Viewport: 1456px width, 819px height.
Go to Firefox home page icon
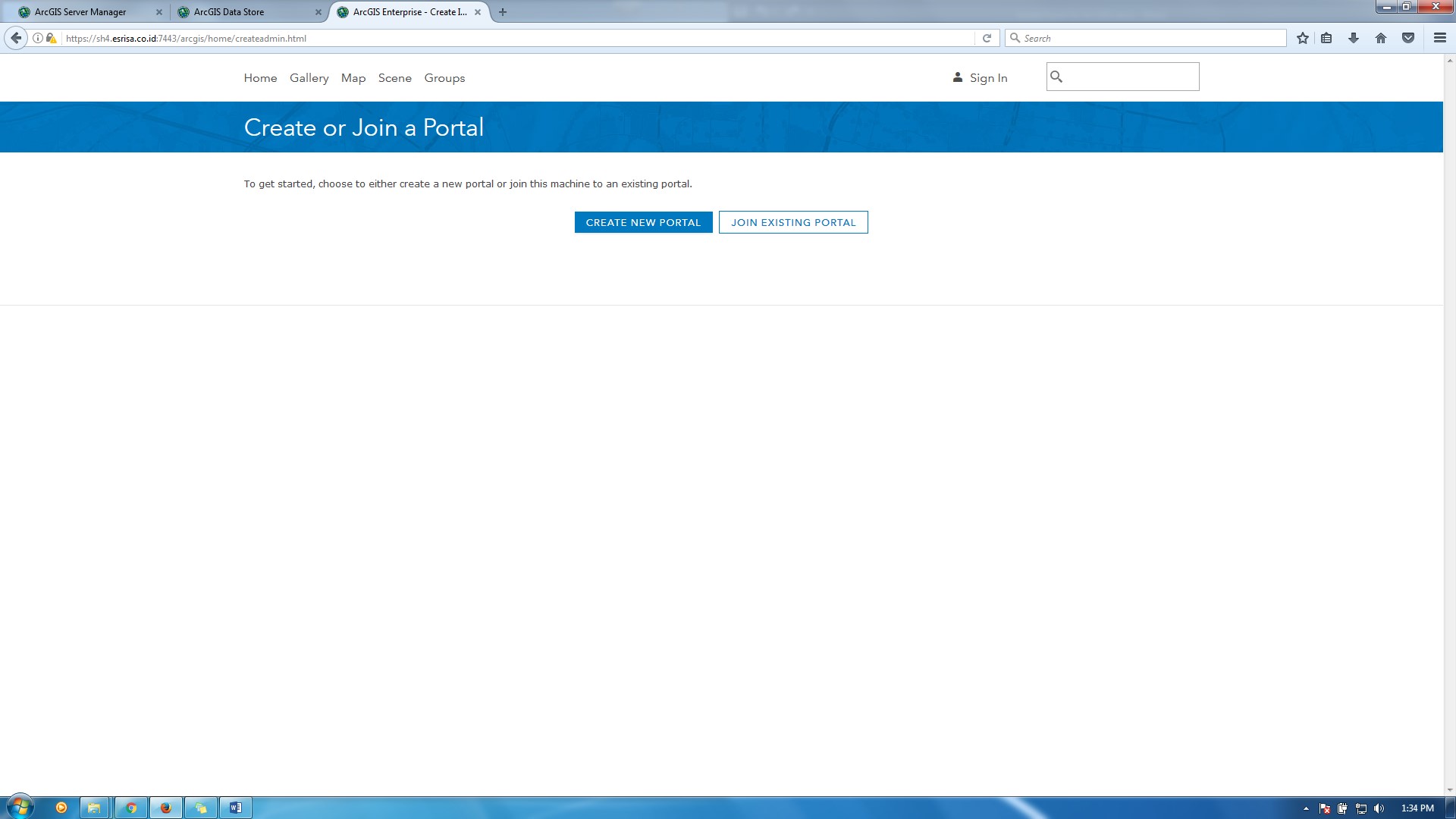tap(1381, 38)
